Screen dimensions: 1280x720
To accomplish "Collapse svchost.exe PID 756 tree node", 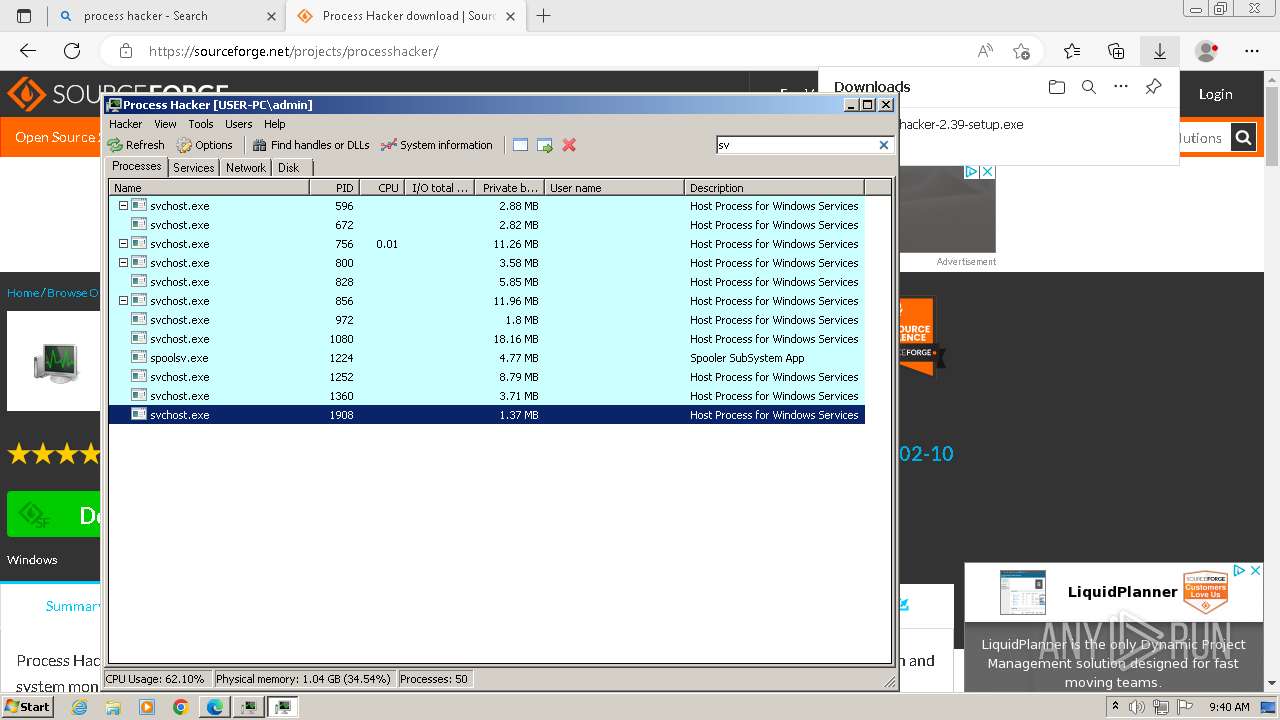I will coord(123,244).
